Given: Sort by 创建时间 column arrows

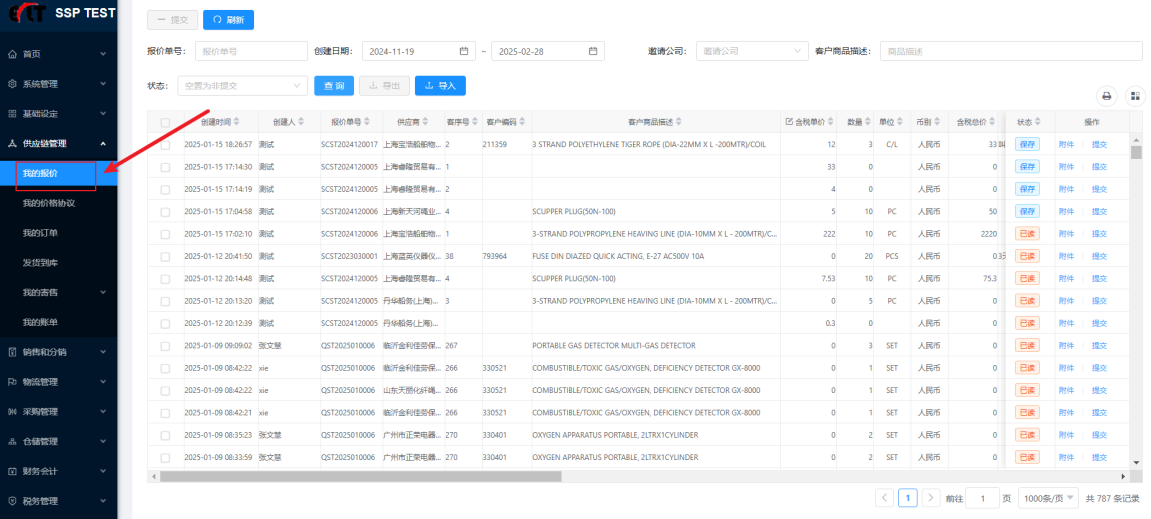Looking at the screenshot, I should [237, 122].
